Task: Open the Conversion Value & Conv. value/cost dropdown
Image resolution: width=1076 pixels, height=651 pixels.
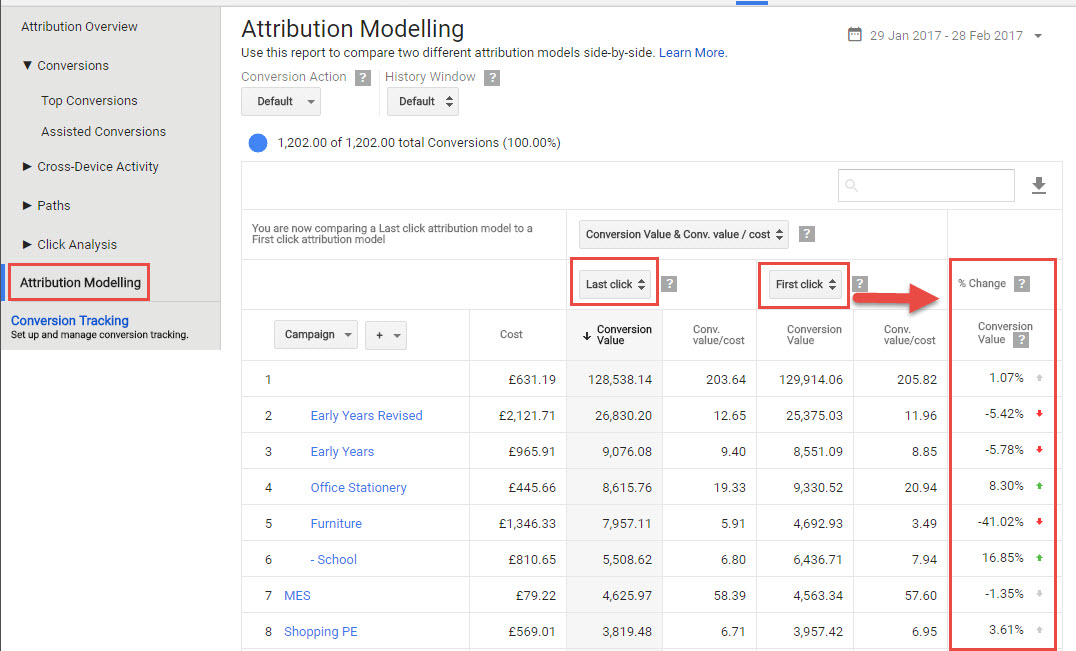Action: (683, 233)
